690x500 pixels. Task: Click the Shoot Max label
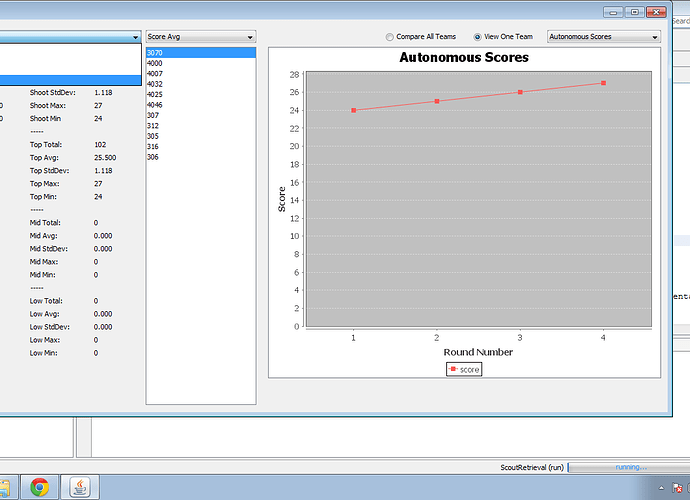tap(48, 106)
